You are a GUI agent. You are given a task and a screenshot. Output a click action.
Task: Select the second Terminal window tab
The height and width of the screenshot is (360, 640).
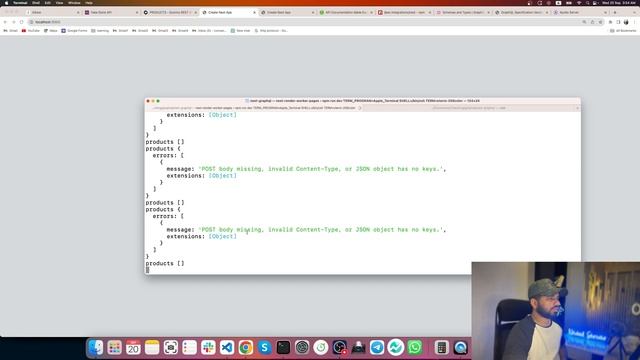469,108
